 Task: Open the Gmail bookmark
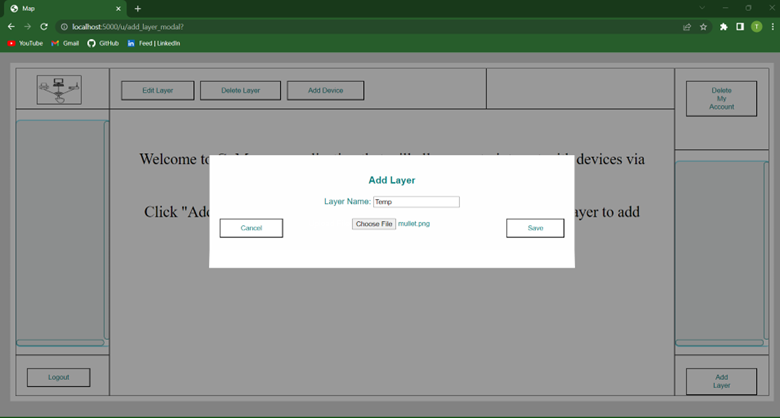(x=65, y=43)
